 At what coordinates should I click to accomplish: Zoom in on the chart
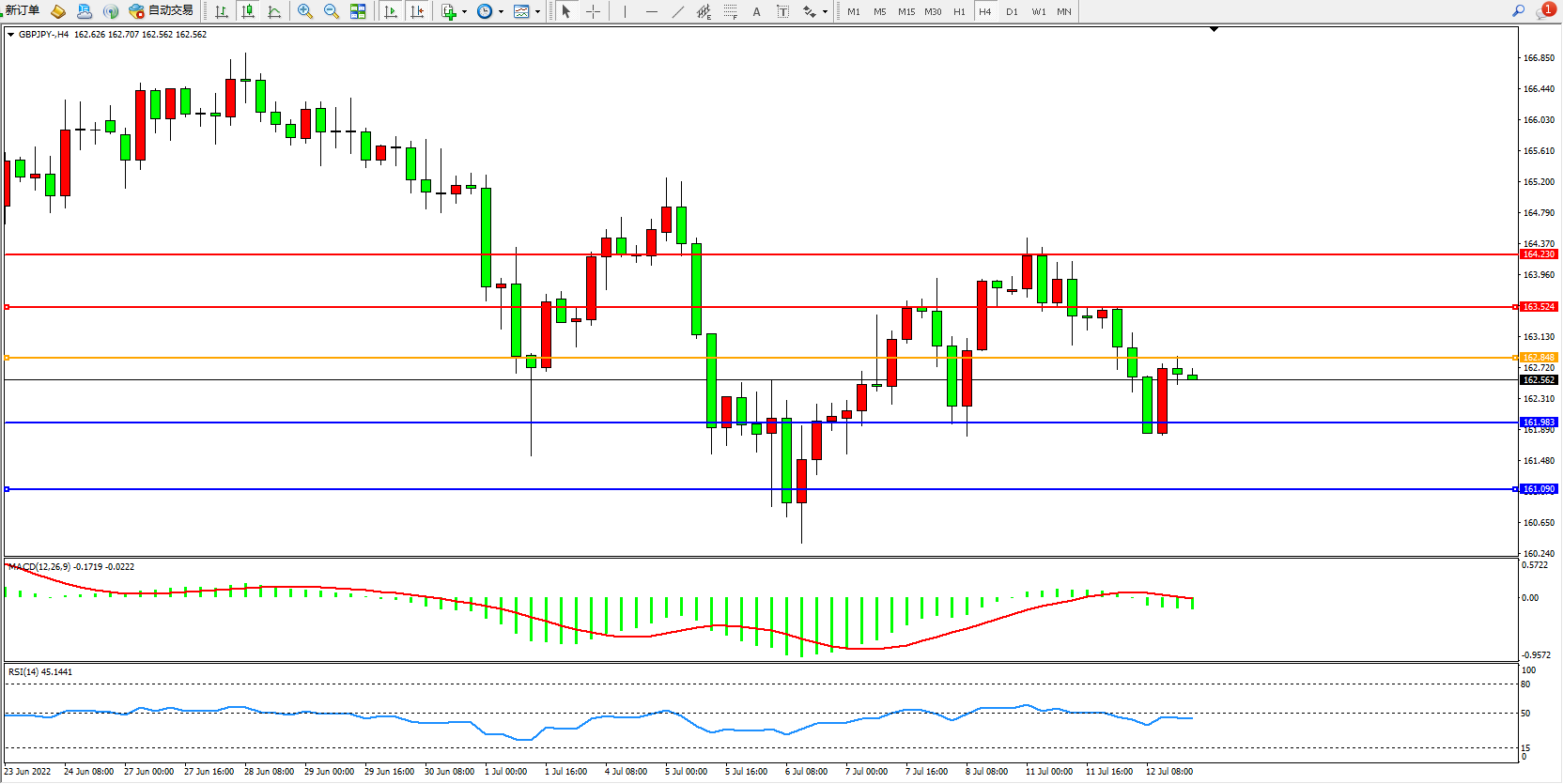pyautogui.click(x=305, y=11)
